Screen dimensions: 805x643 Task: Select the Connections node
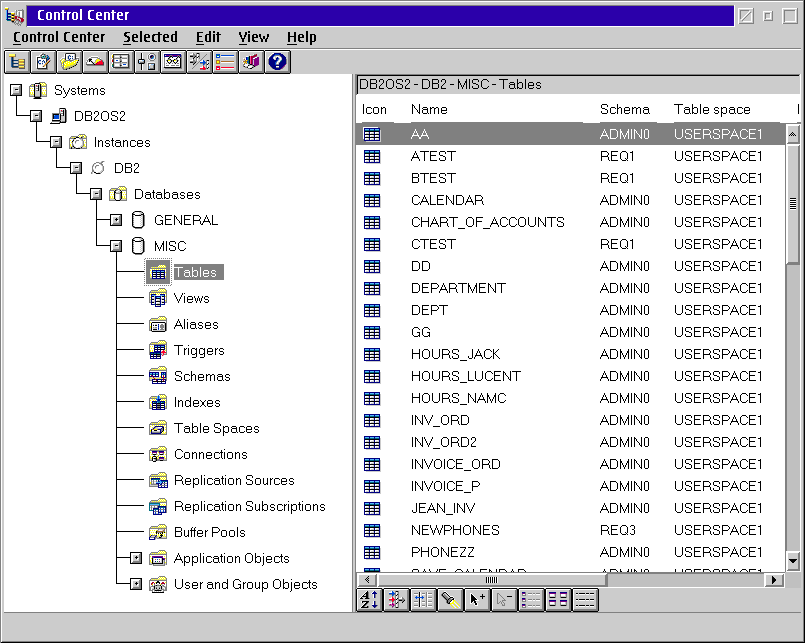click(210, 455)
